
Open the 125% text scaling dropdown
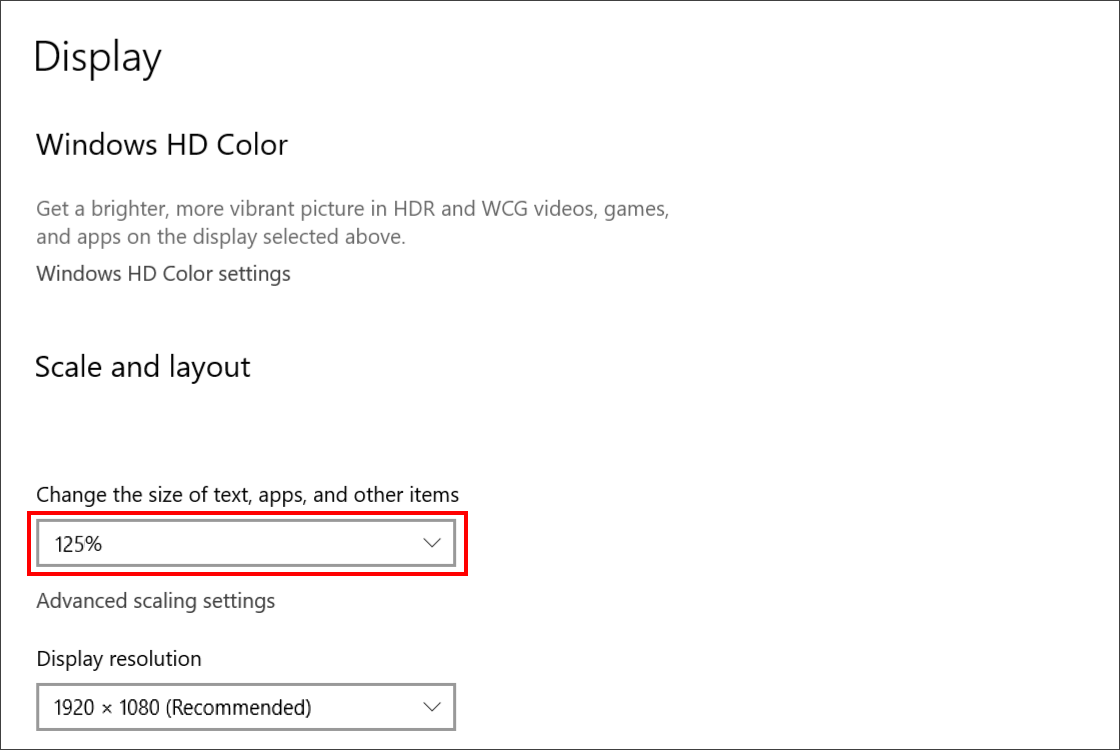click(x=246, y=544)
